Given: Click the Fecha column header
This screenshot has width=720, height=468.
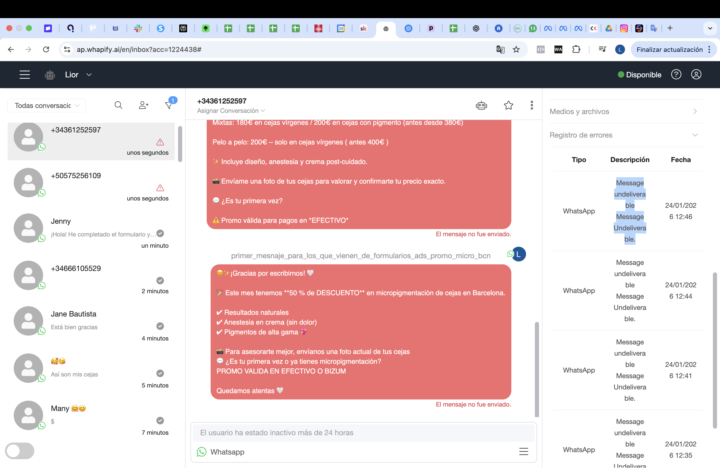Looking at the screenshot, I should (x=681, y=160).
